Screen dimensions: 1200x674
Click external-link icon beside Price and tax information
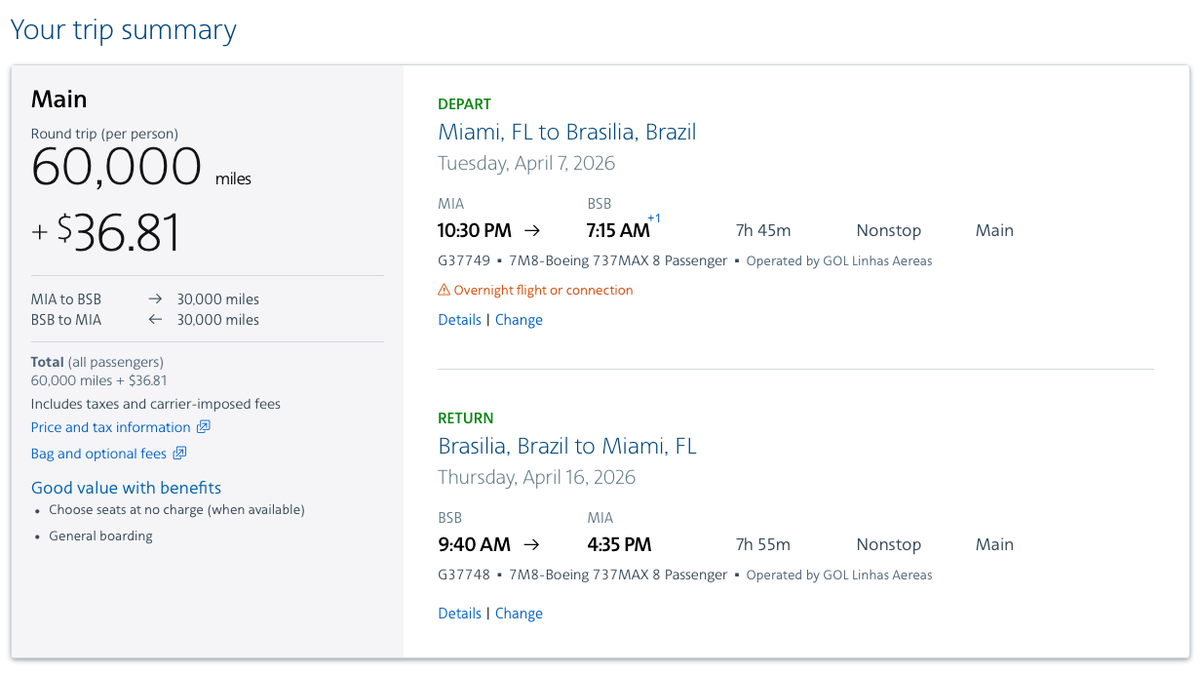click(203, 427)
